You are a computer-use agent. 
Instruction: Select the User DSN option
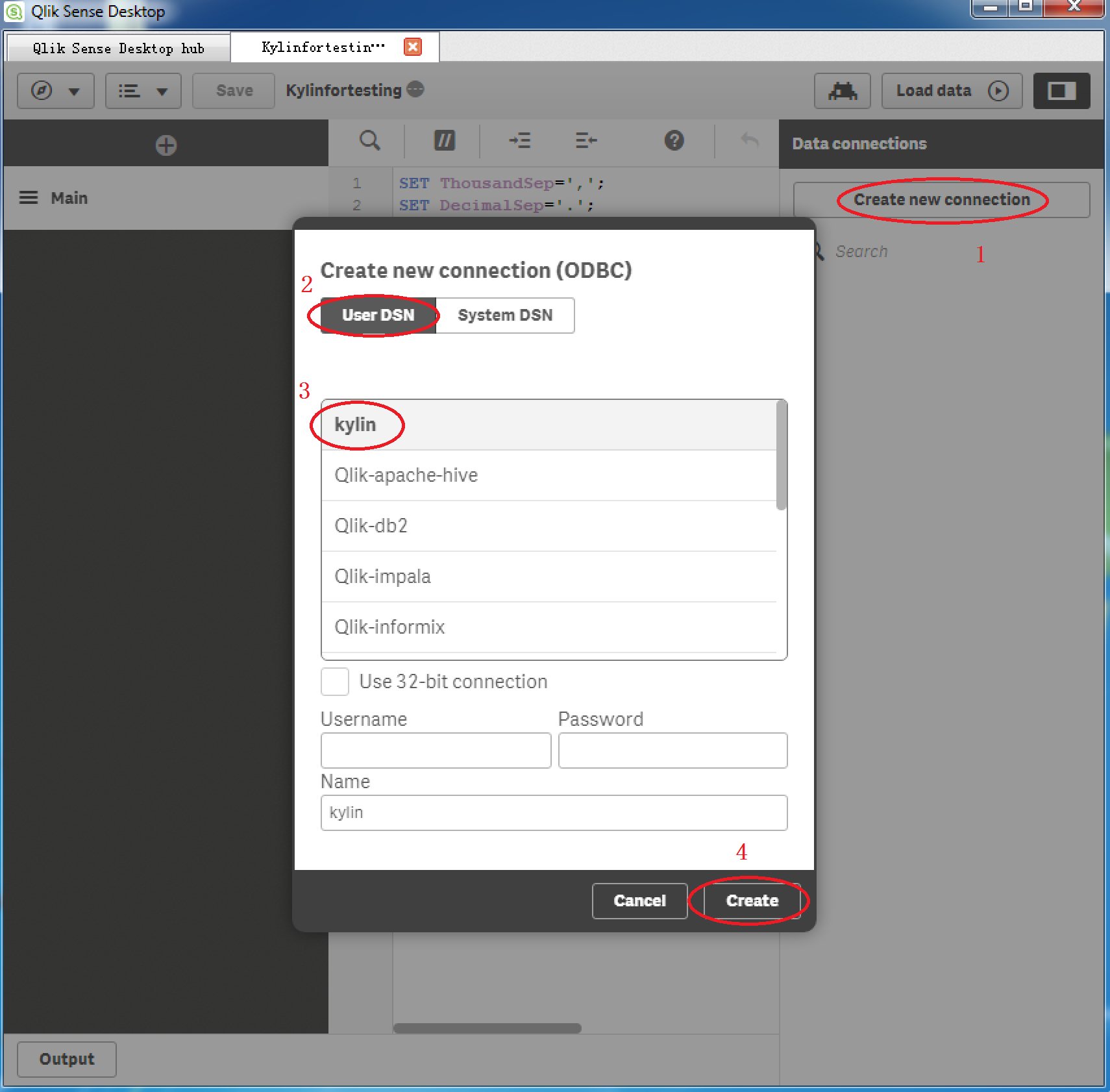point(378,316)
